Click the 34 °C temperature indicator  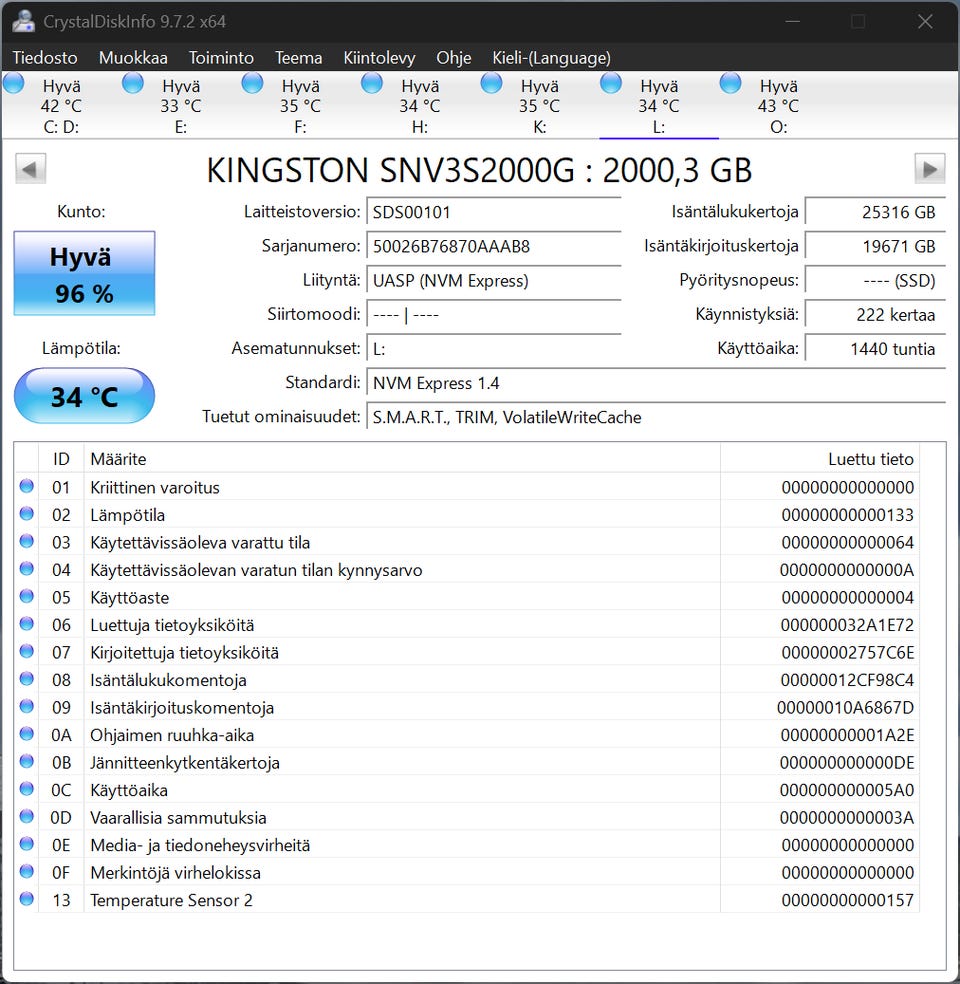pos(84,396)
